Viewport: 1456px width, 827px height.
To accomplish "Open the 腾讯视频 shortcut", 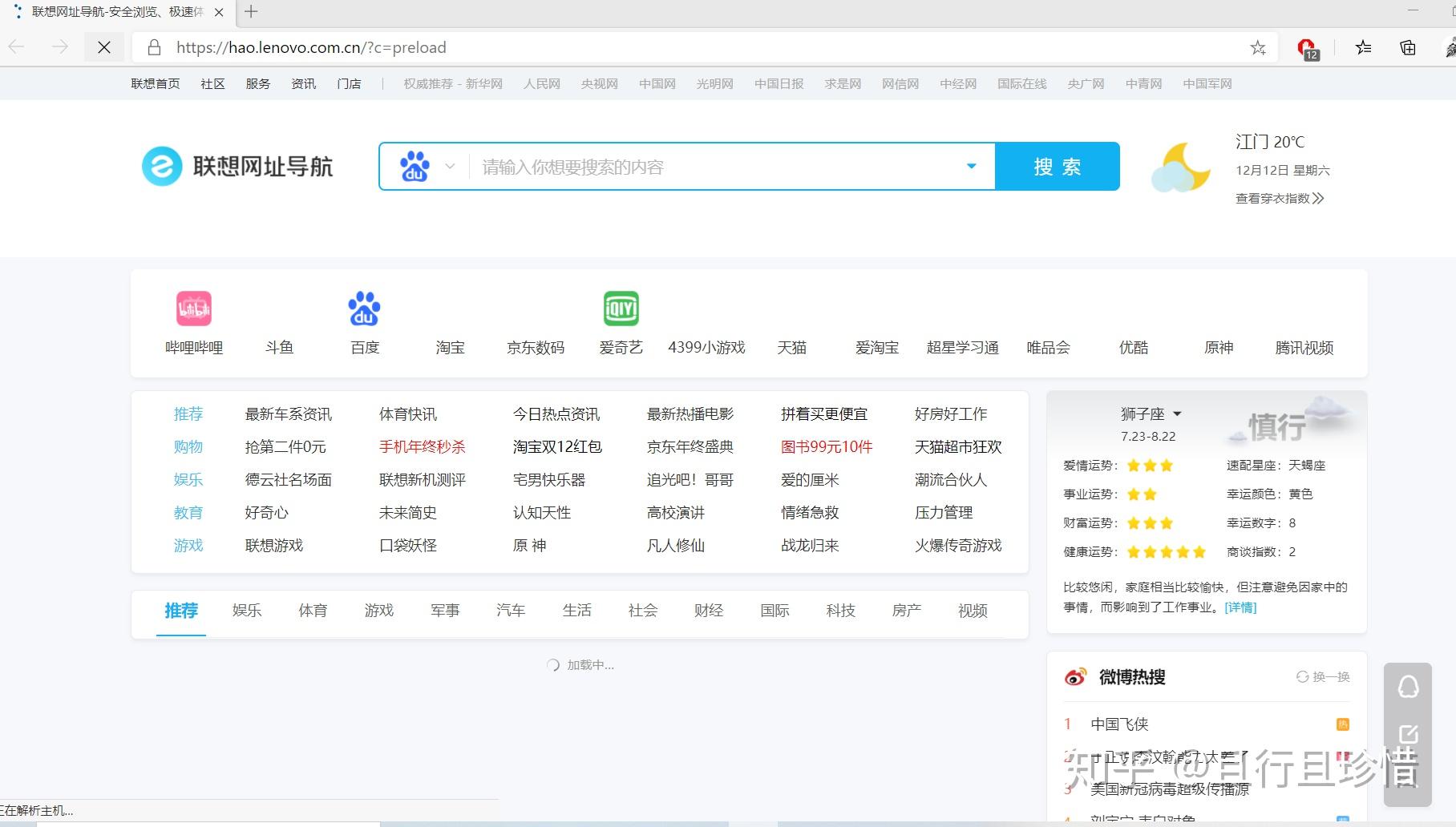I will point(1304,347).
